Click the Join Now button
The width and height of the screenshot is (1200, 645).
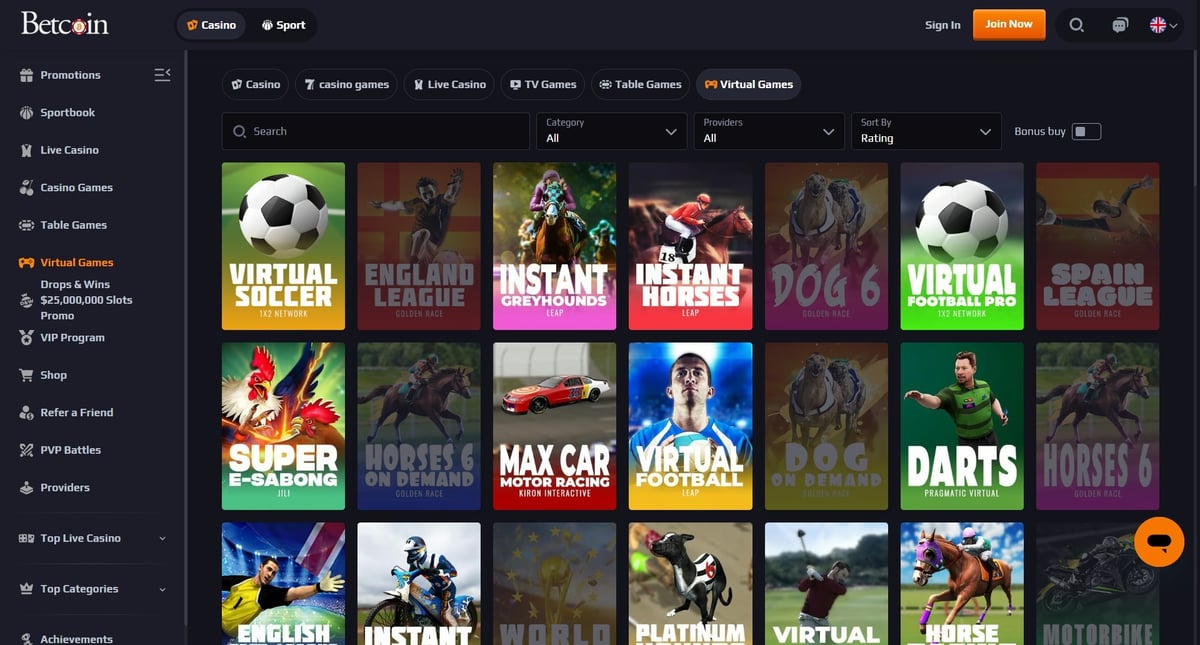(x=1008, y=24)
